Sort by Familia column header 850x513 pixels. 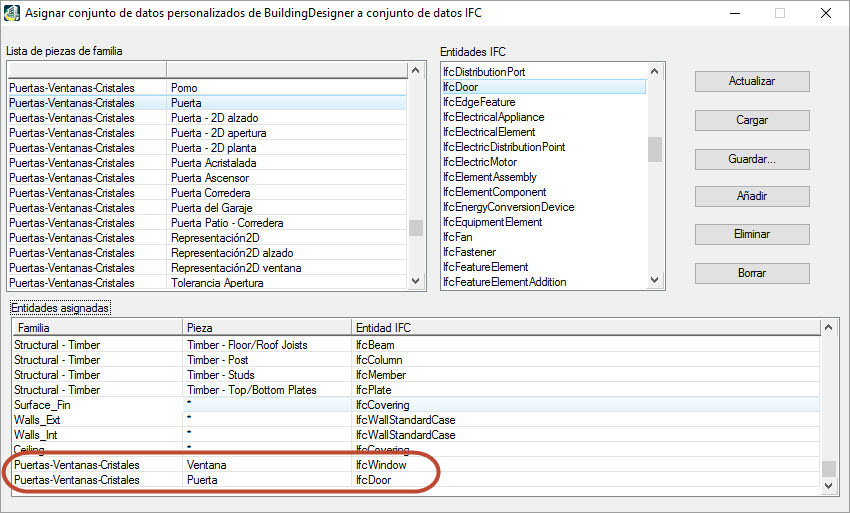click(98, 328)
